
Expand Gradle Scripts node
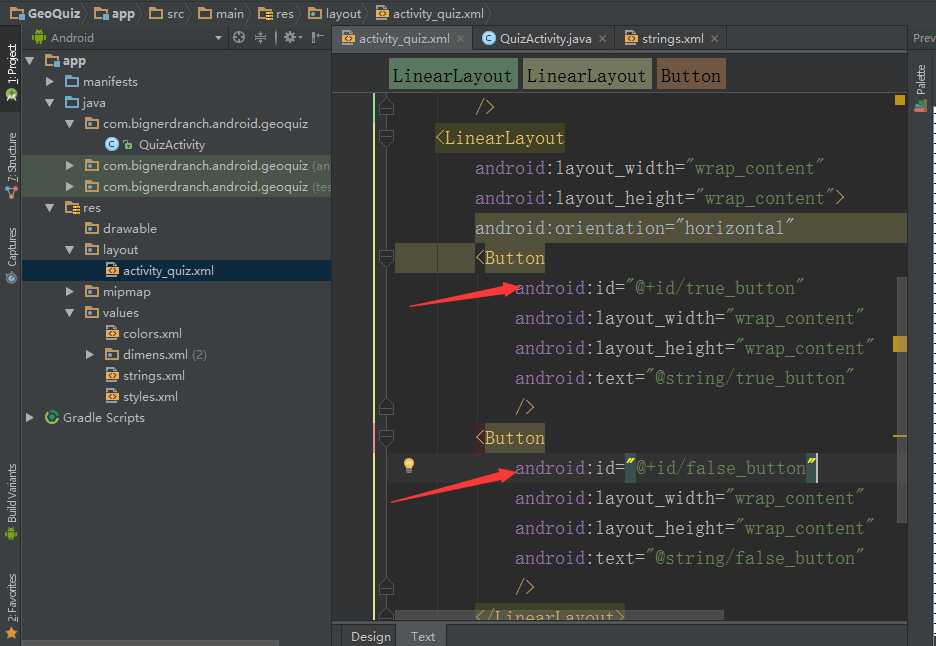pyautogui.click(x=30, y=417)
